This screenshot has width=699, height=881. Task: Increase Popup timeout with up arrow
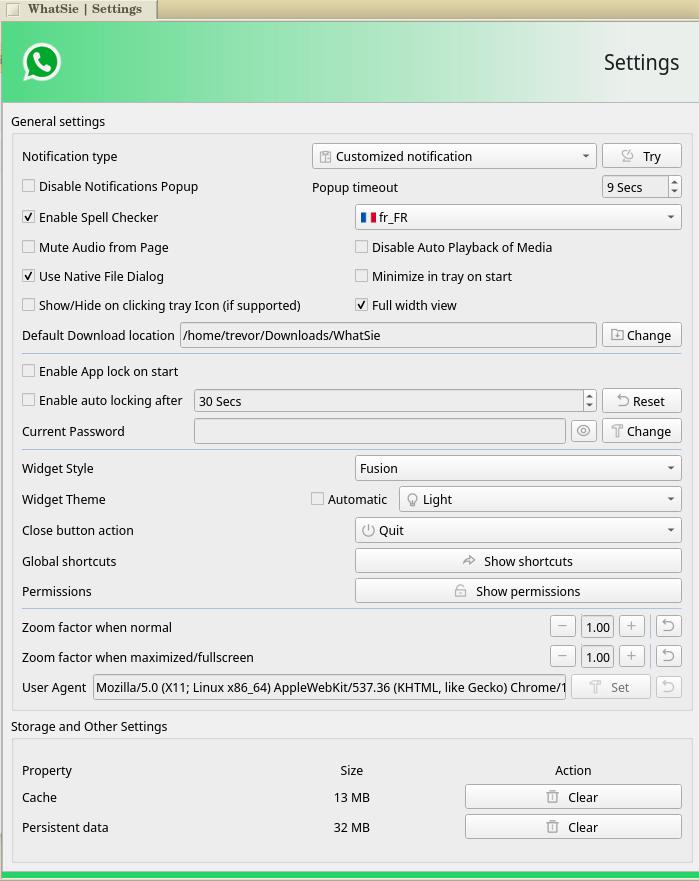[x=675, y=182]
